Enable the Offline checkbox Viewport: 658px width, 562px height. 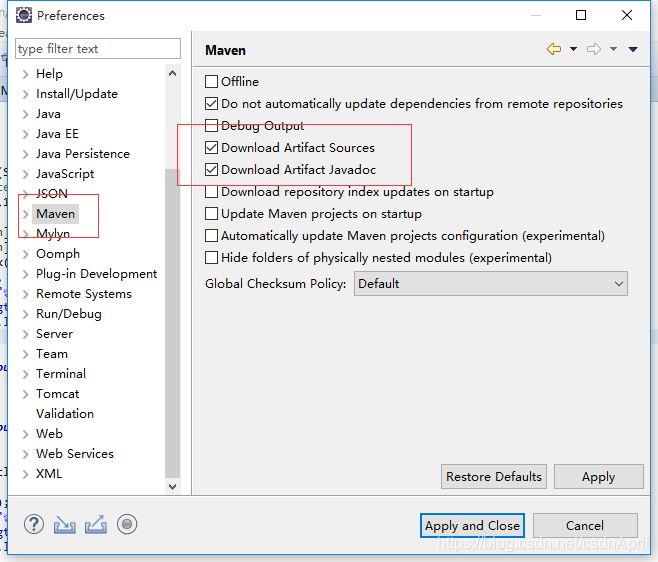(x=212, y=81)
